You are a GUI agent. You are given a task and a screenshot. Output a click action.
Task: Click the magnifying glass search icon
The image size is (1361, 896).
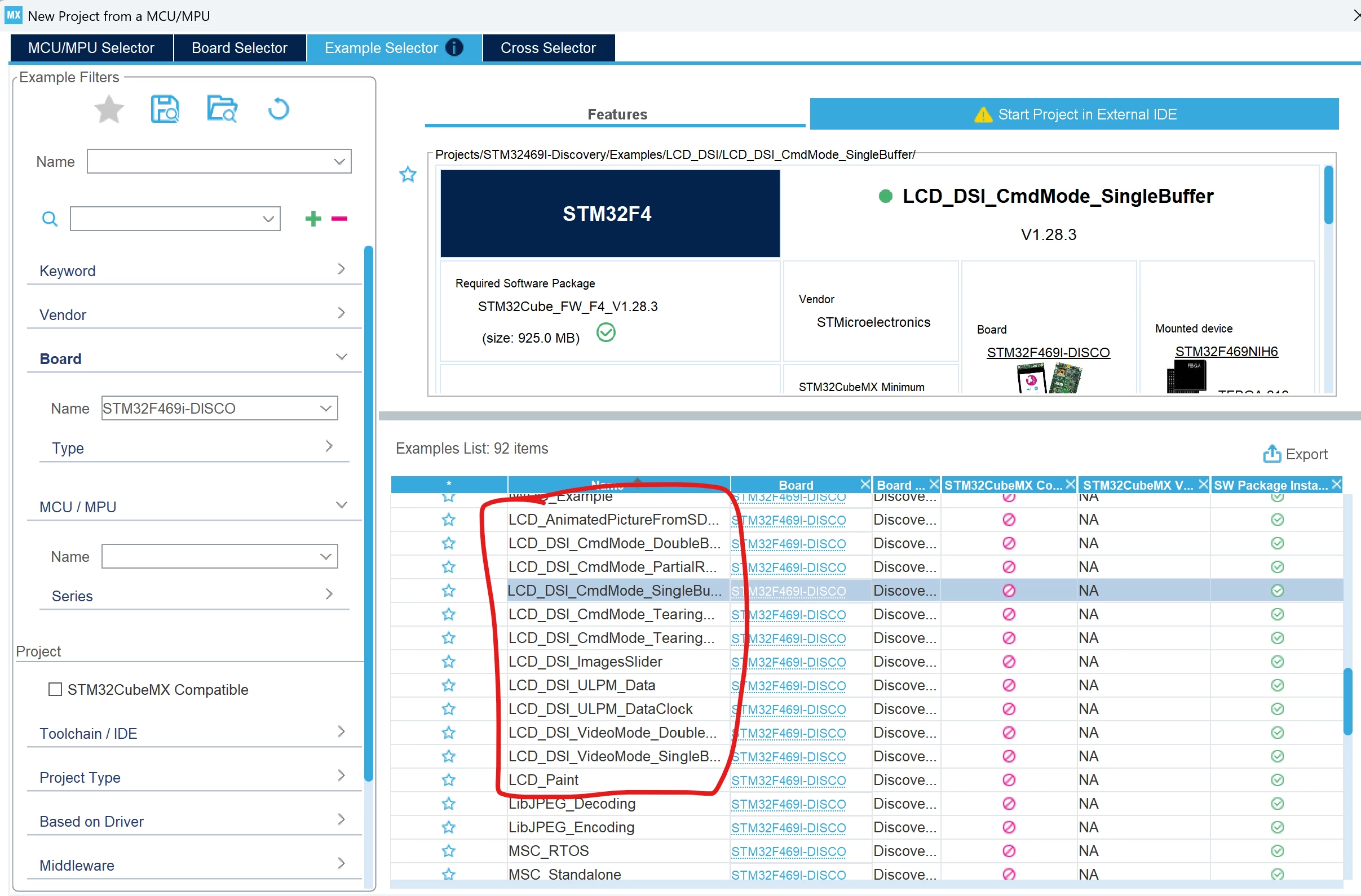(x=50, y=219)
